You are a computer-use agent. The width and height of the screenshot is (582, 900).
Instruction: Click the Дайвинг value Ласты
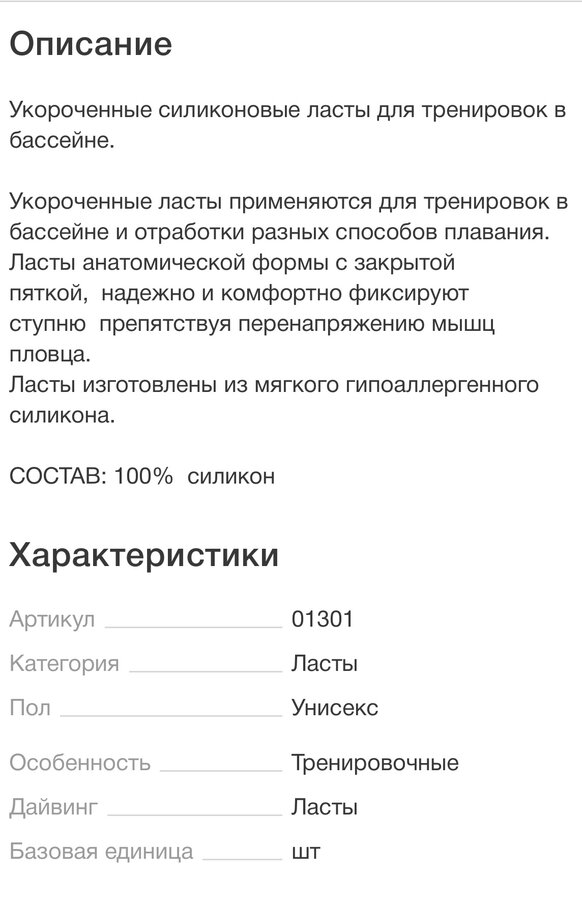coord(324,806)
